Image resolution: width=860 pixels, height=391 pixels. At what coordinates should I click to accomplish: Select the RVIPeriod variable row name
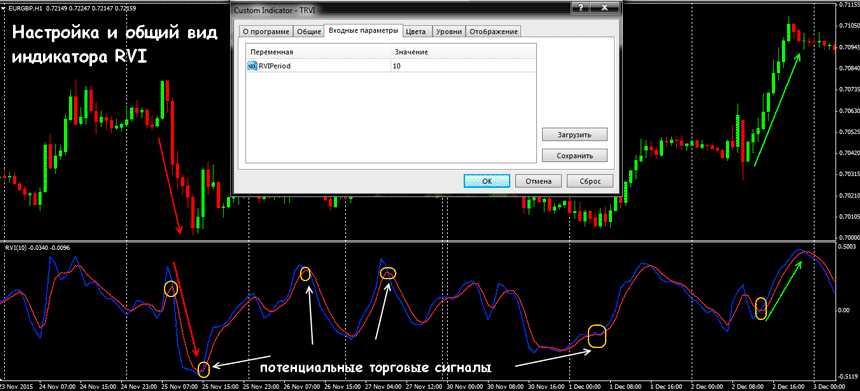[274, 66]
